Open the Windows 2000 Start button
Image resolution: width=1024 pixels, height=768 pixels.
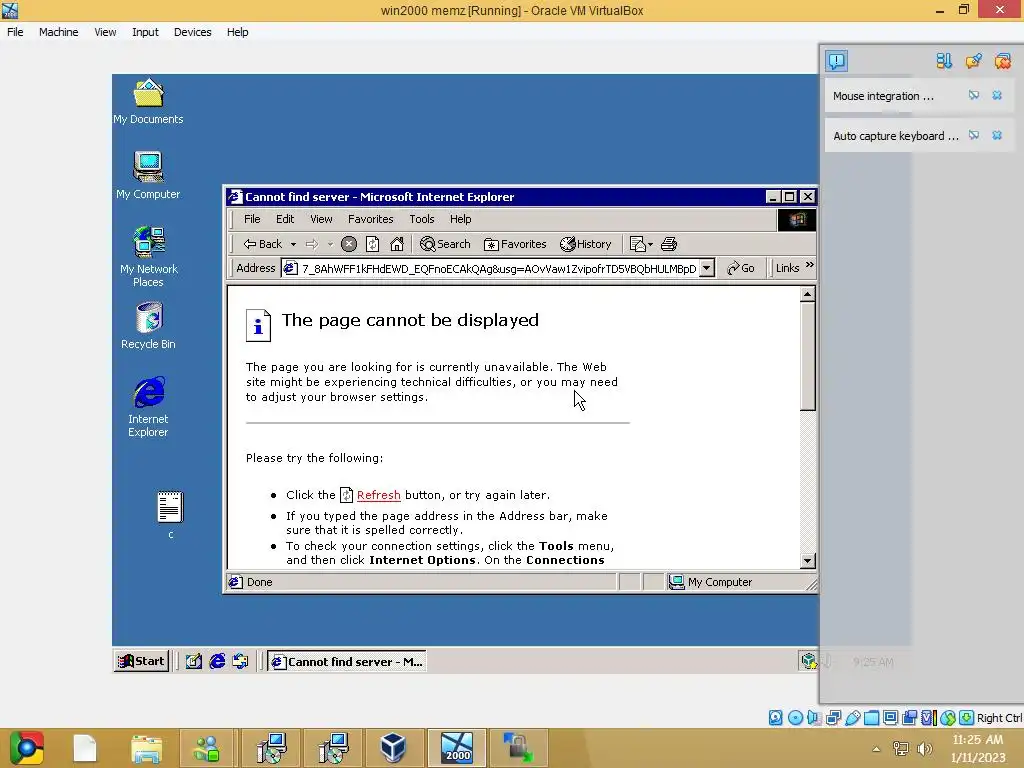(x=141, y=661)
